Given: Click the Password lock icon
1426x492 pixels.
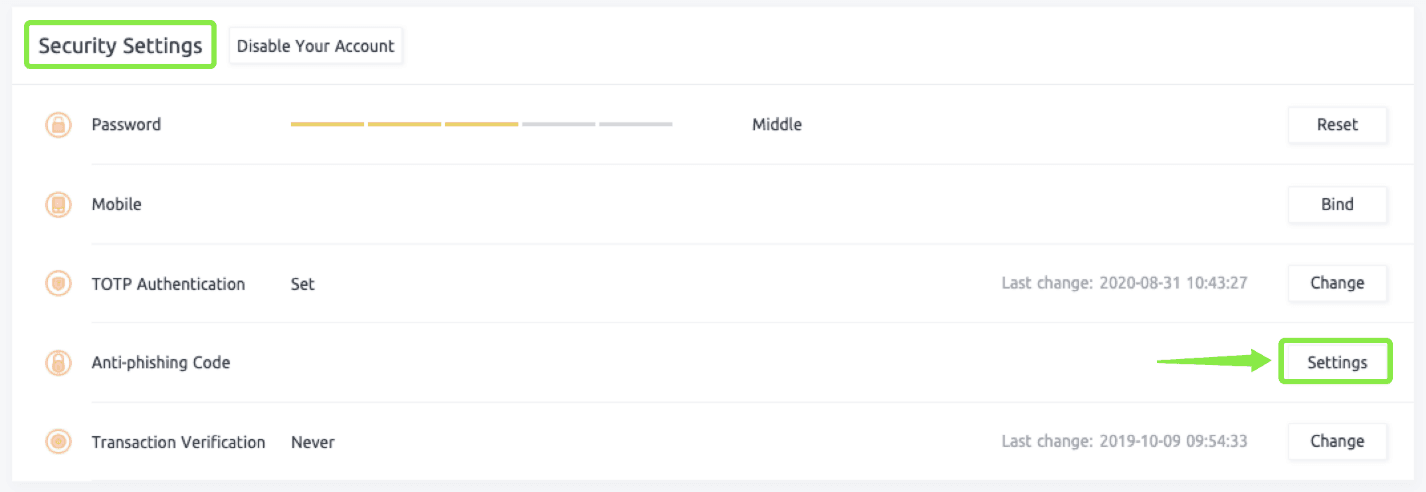Looking at the screenshot, I should point(59,125).
